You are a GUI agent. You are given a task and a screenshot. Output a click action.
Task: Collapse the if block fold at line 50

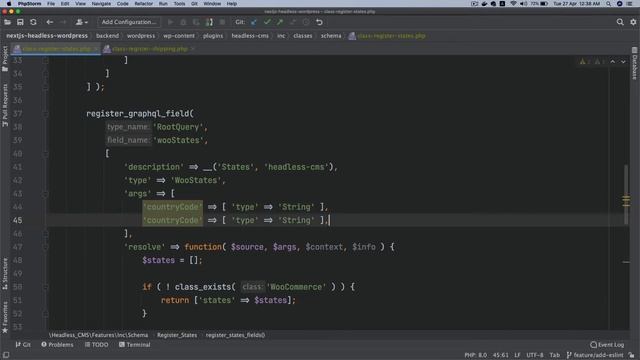click(x=45, y=287)
